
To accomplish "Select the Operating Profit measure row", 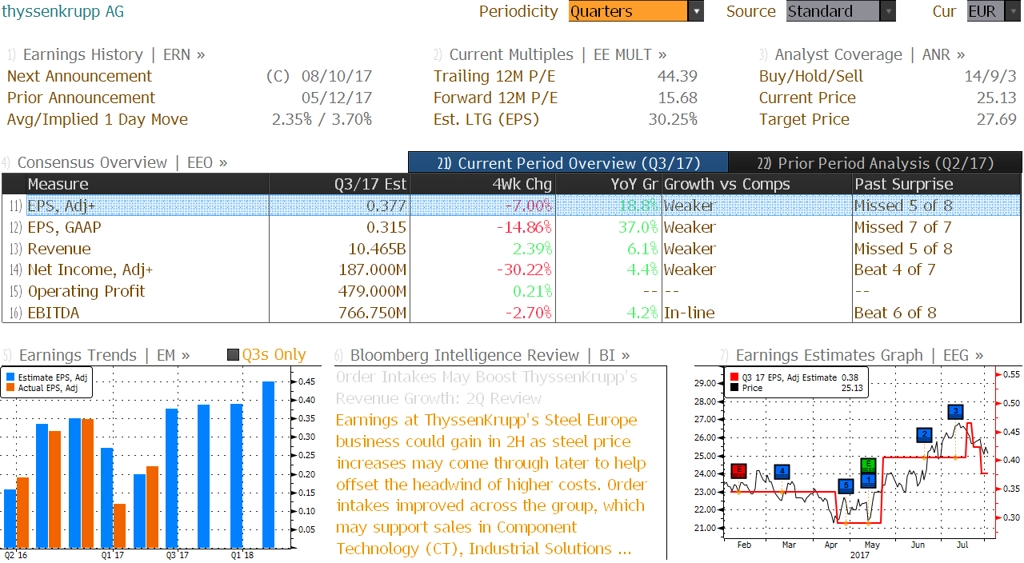I will point(511,291).
